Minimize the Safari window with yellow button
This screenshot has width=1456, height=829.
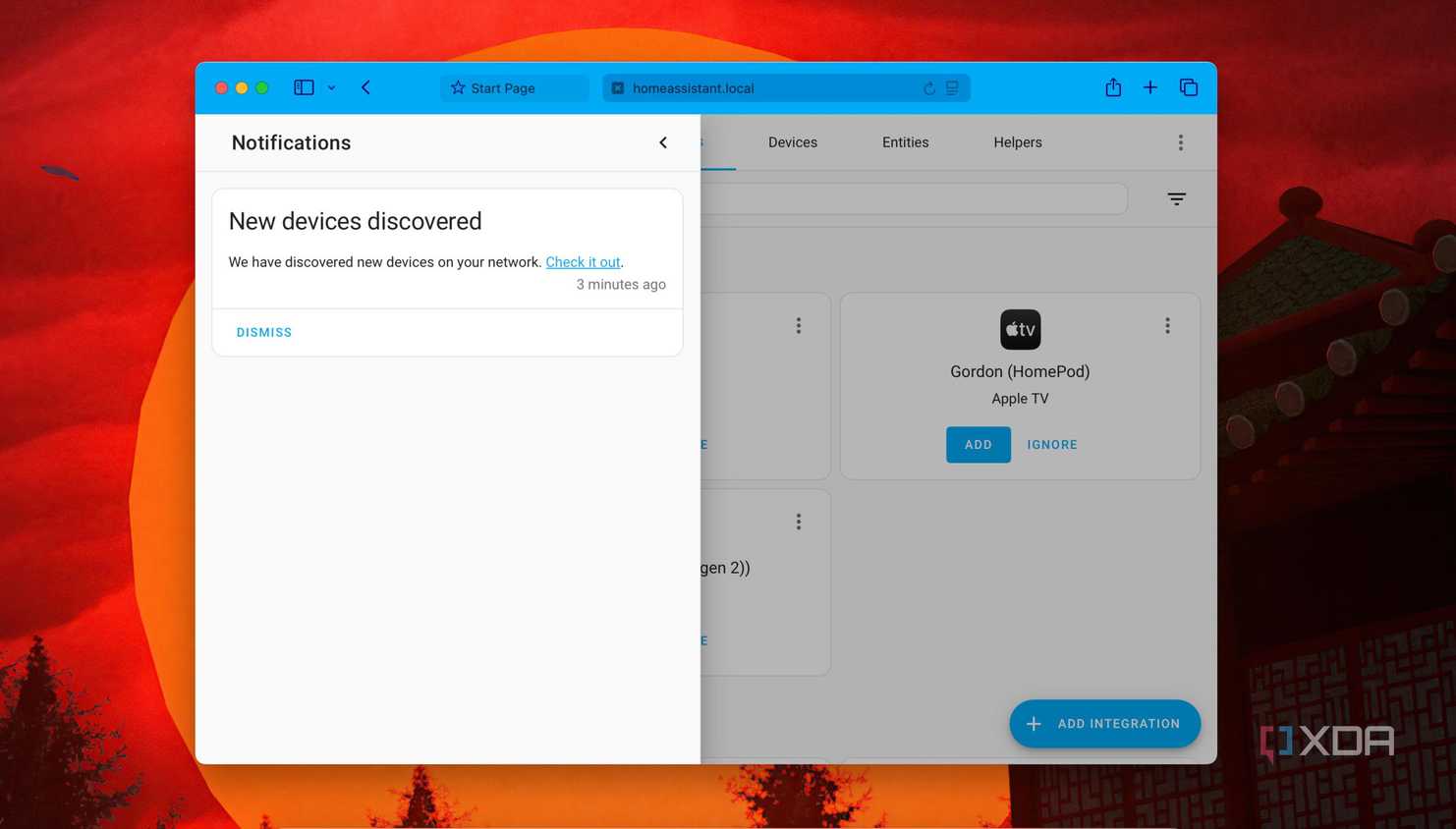(x=242, y=88)
